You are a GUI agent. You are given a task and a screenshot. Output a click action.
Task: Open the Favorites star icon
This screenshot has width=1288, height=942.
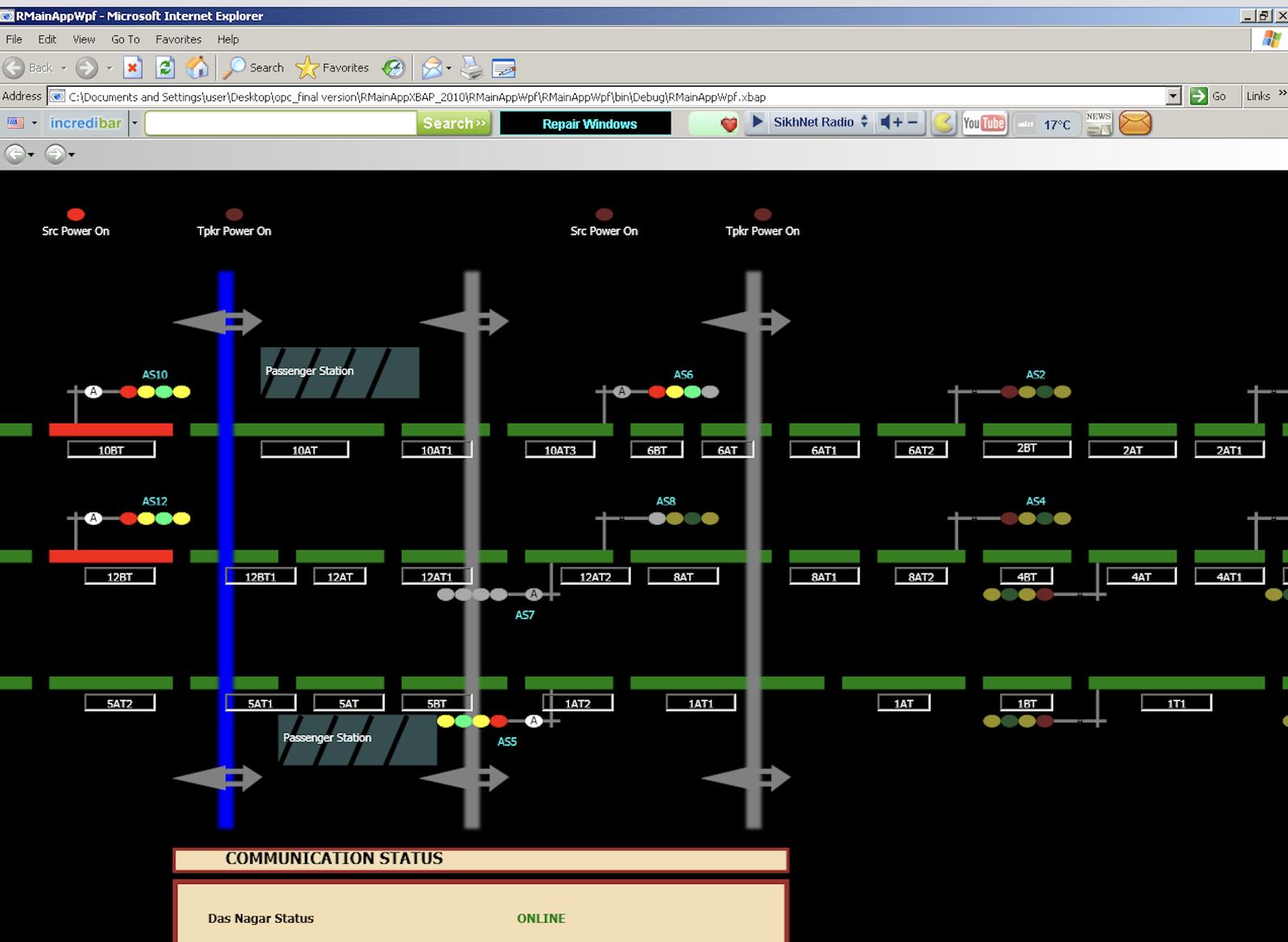pyautogui.click(x=308, y=68)
